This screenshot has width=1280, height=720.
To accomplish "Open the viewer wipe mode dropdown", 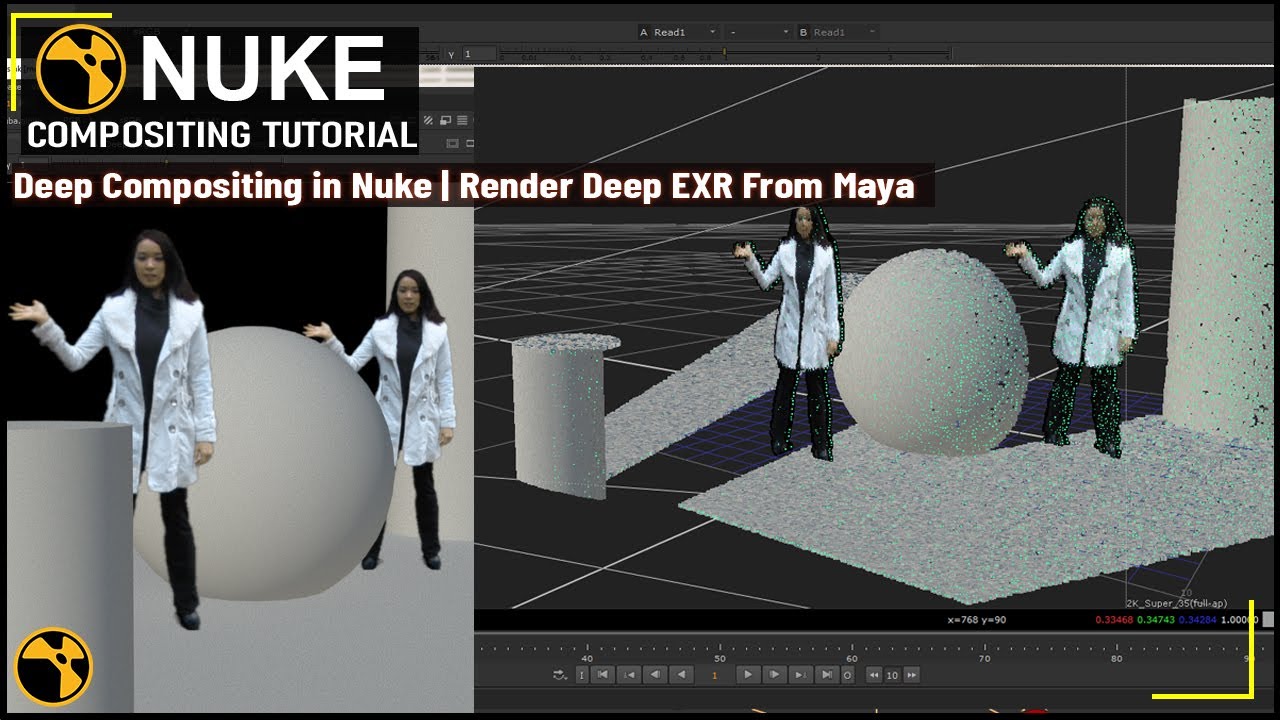I will pyautogui.click(x=758, y=32).
